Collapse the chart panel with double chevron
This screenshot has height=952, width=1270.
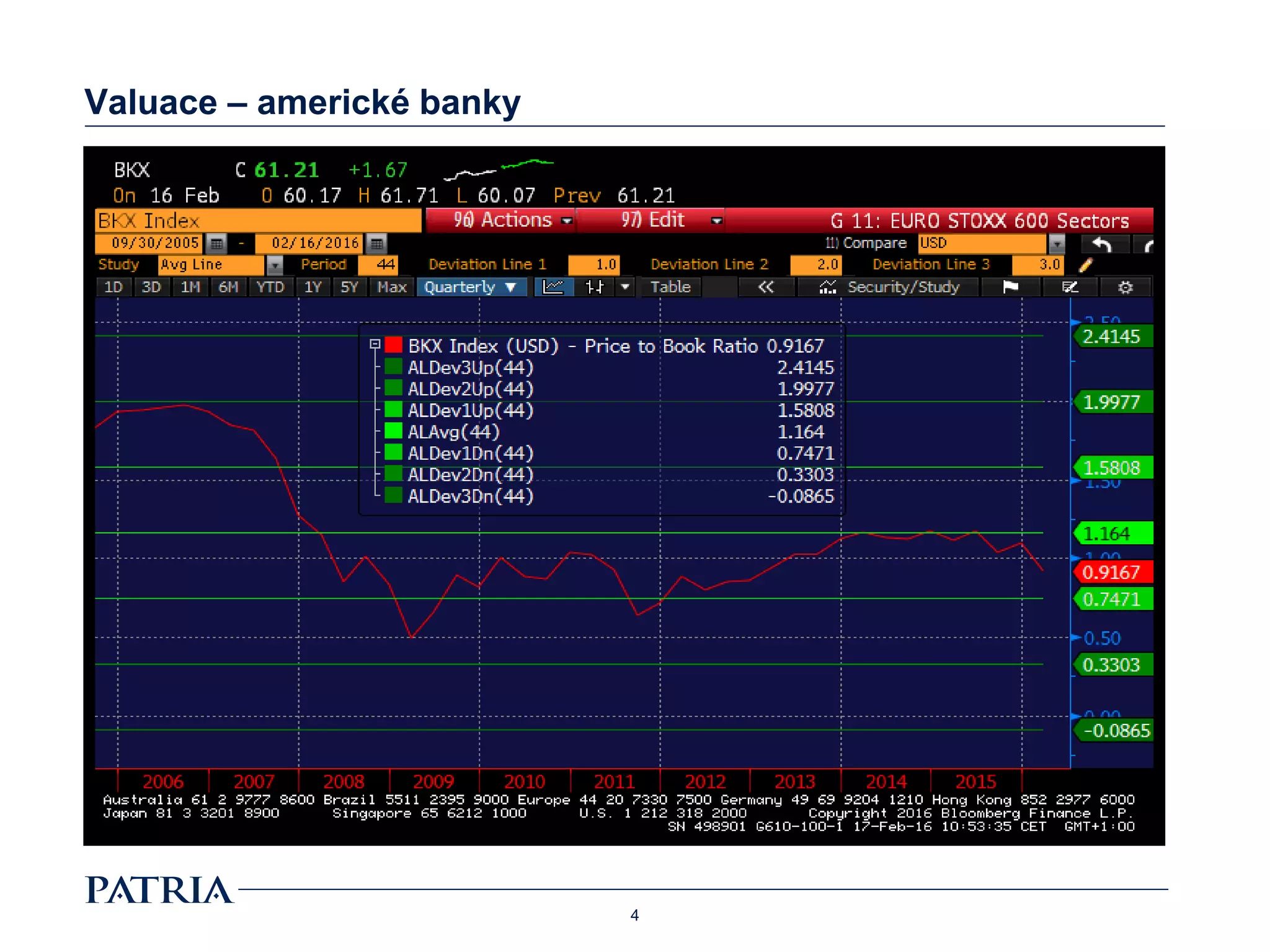pos(766,287)
